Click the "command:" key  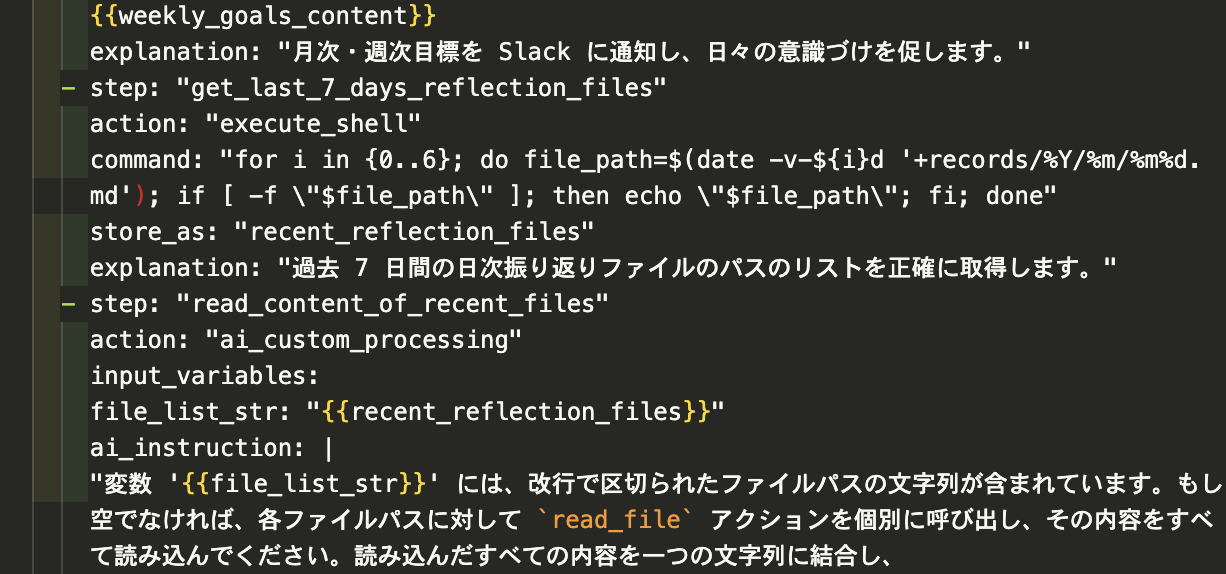[147, 160]
